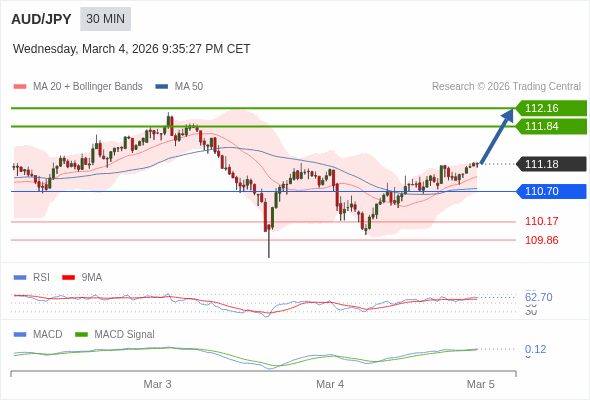Click the RSI value 62.70
590x400 pixels.
pos(538,297)
